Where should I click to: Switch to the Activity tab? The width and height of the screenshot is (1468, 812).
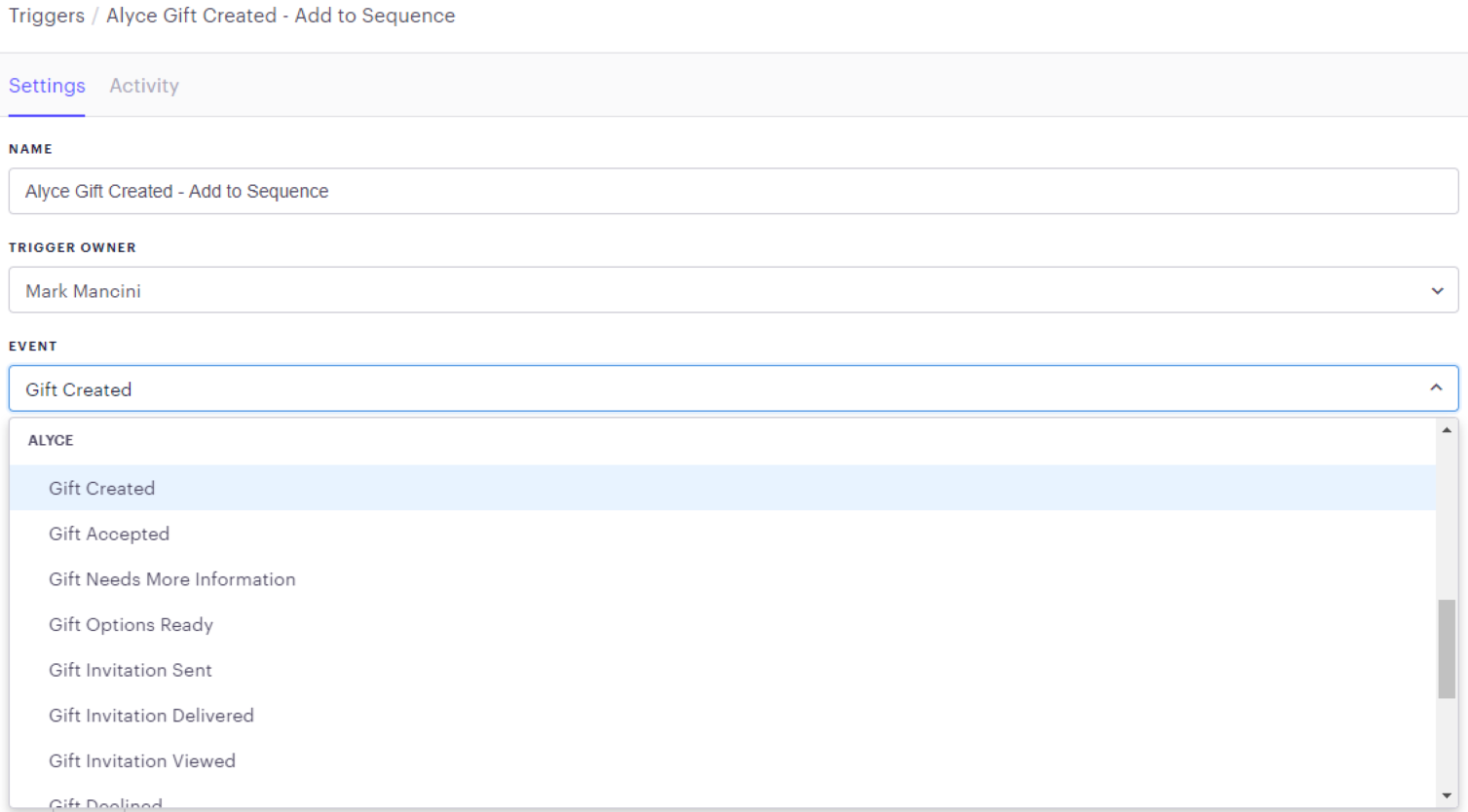tap(144, 86)
